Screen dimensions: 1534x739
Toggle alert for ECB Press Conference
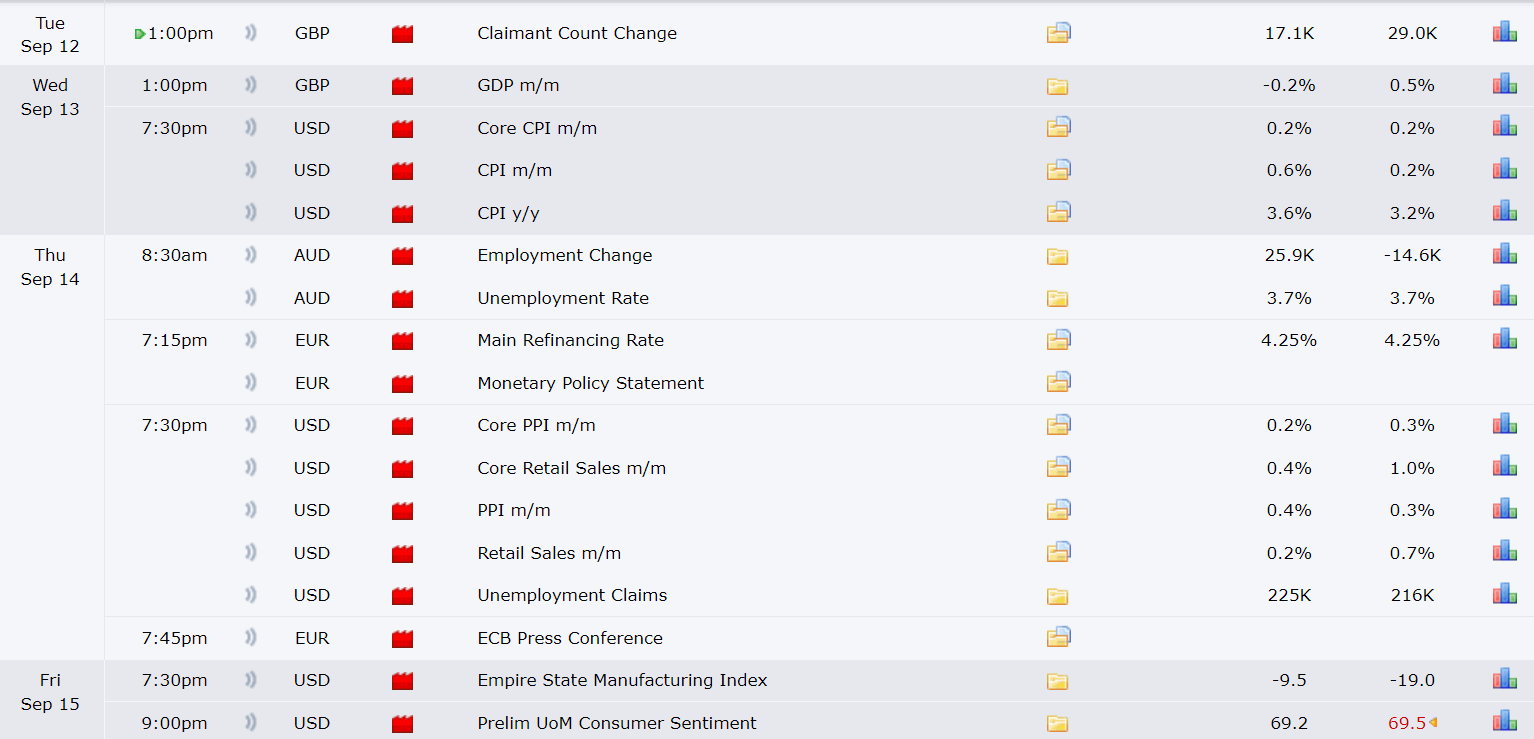pos(250,637)
